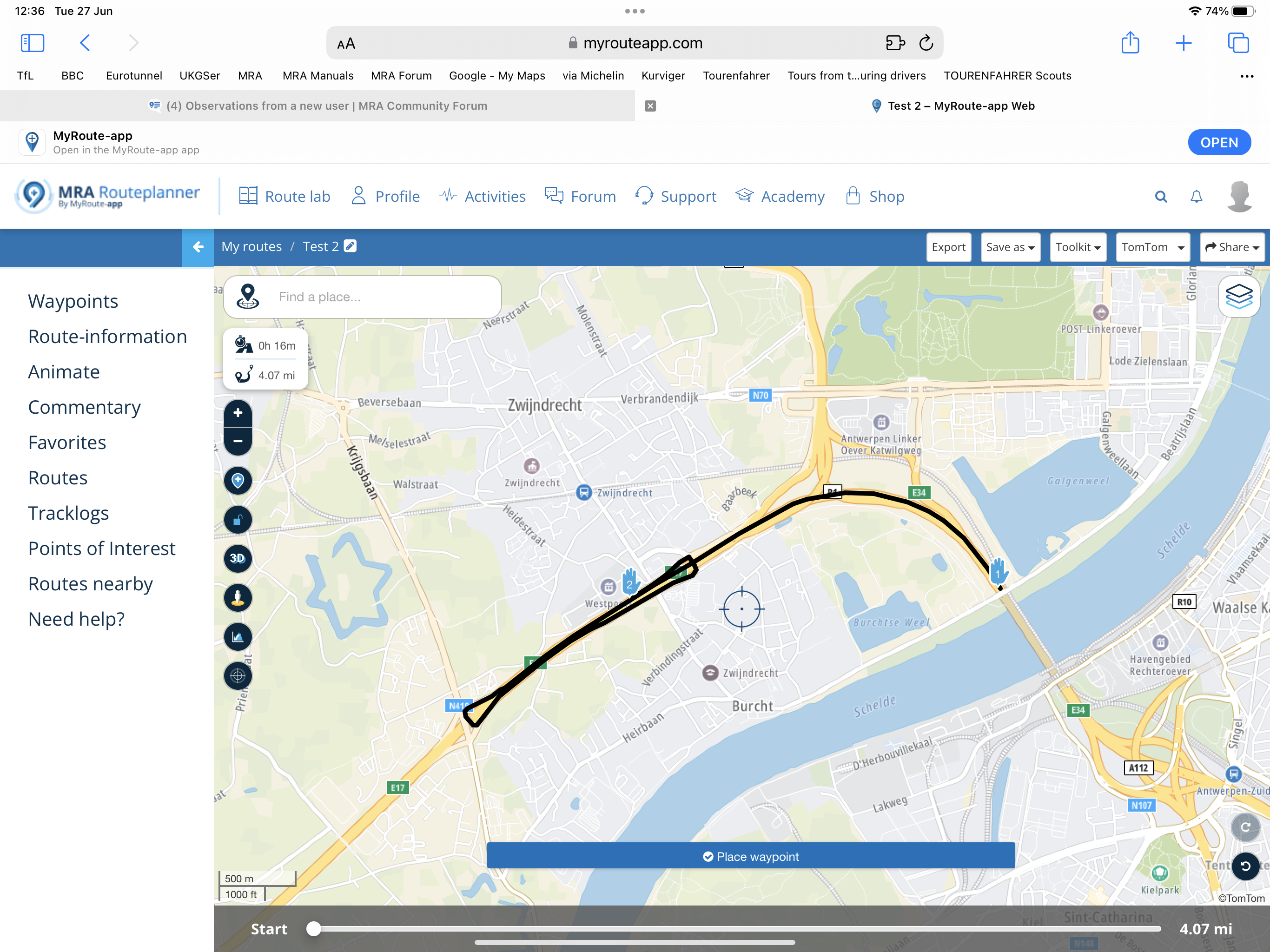Click location pin icon in search box
The width and height of the screenshot is (1270, 952).
coord(247,296)
